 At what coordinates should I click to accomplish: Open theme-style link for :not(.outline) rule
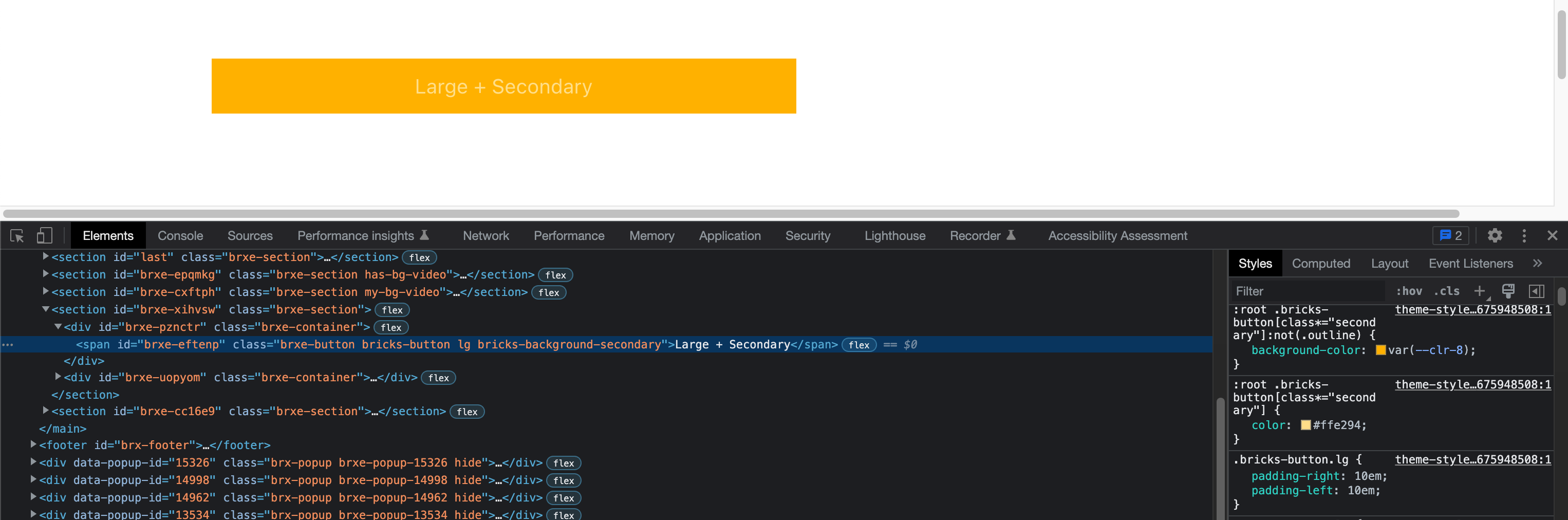[1473, 310]
